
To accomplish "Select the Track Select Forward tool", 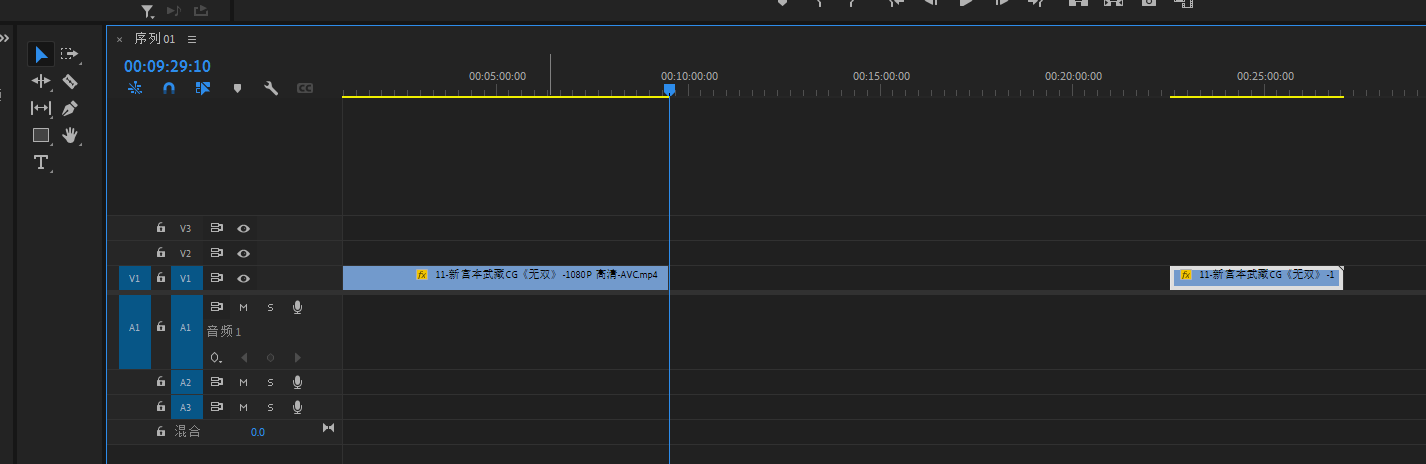I will pyautogui.click(x=69, y=54).
